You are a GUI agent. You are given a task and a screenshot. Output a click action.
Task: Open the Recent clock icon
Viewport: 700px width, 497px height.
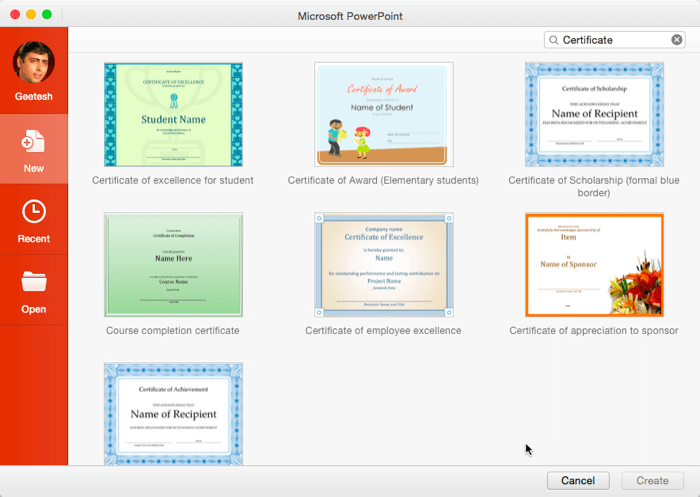[34, 211]
